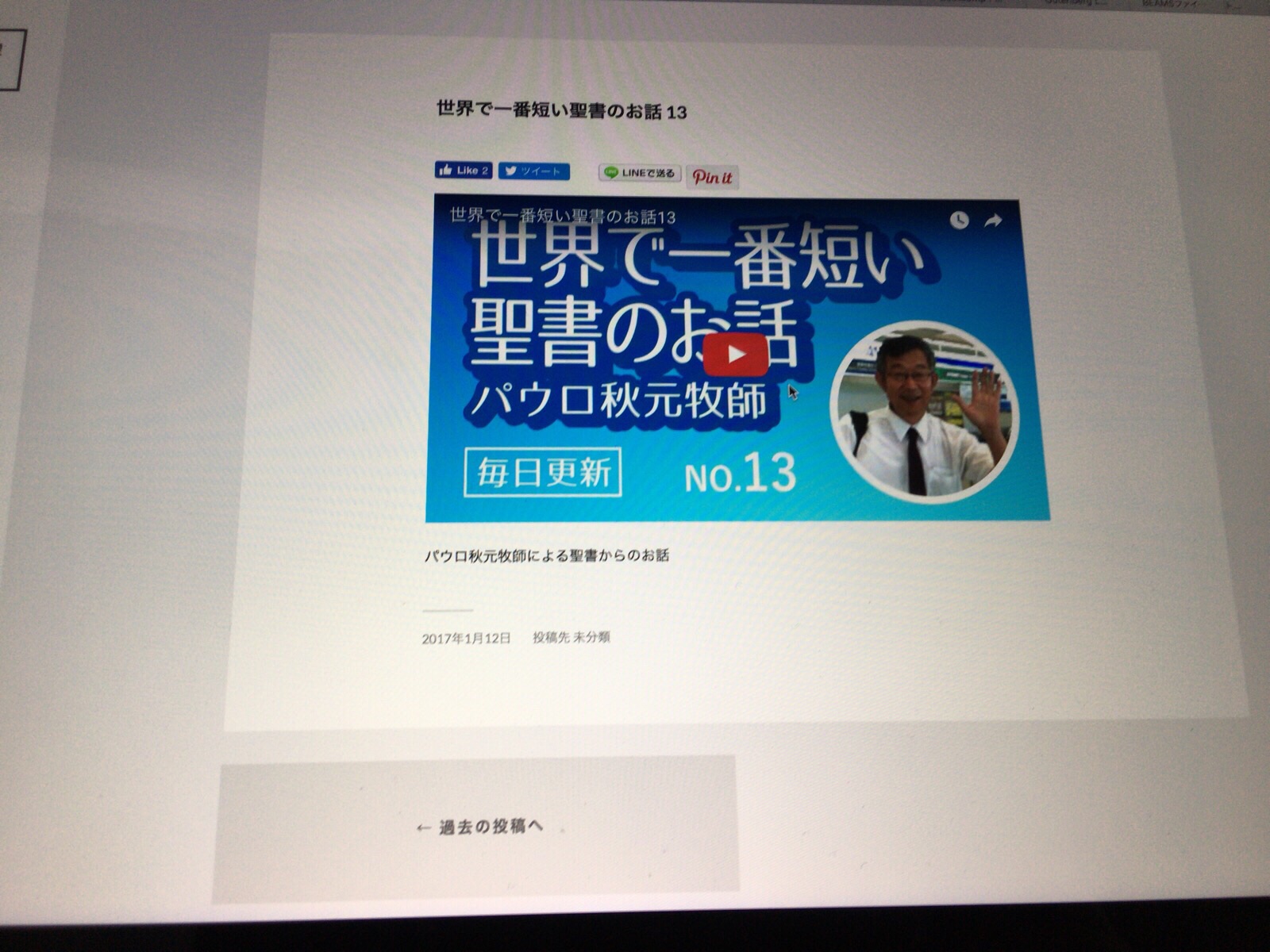Click the pastor's circular photo in the thumbnail

(x=925, y=413)
